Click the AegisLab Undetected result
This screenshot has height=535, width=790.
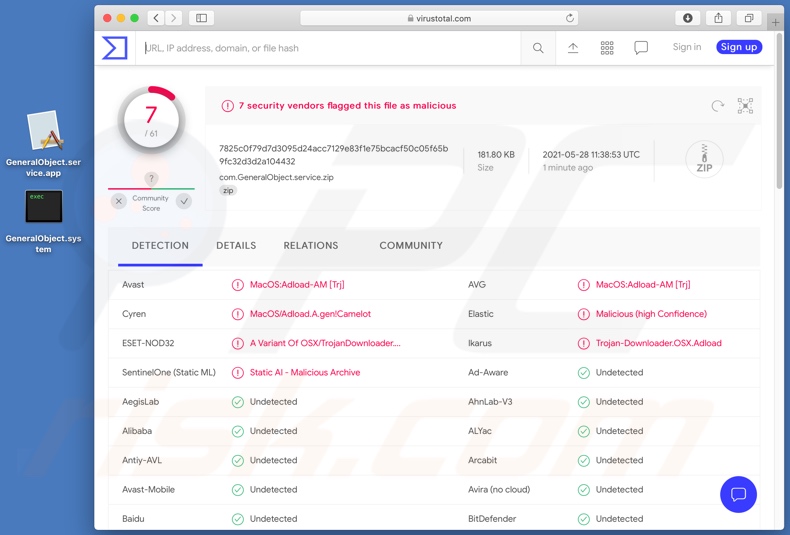coord(274,402)
